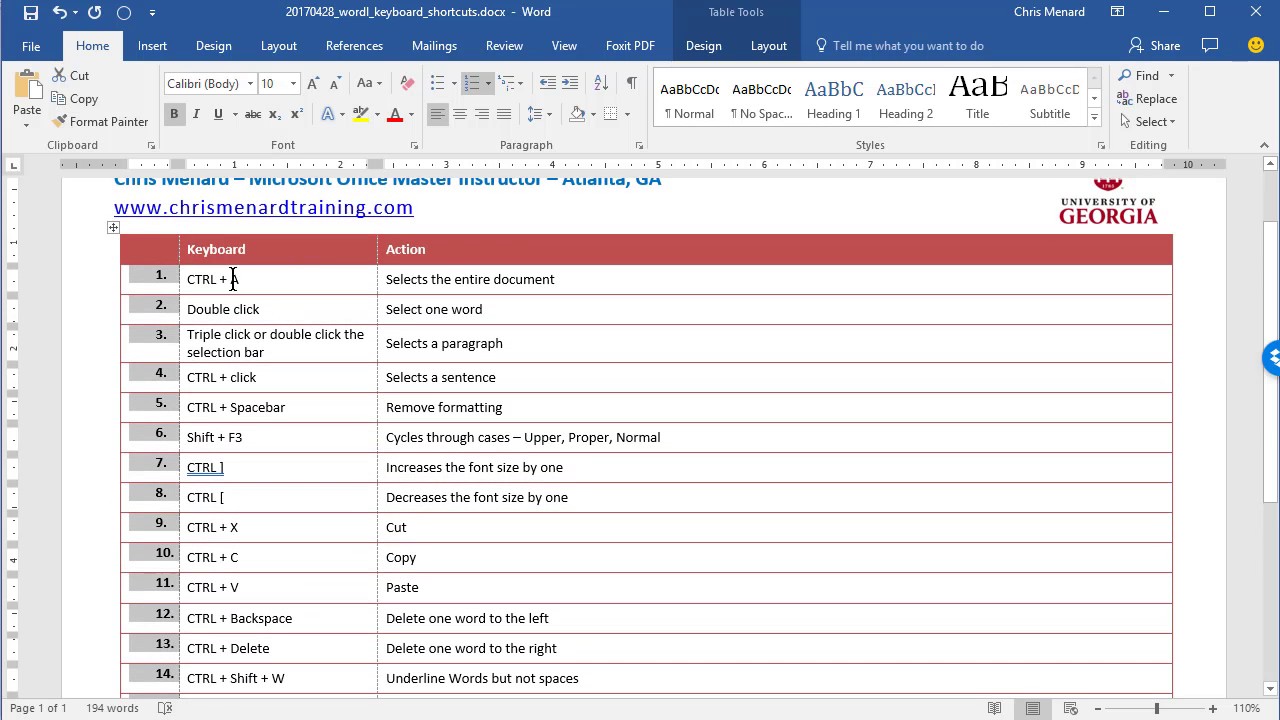
Task: Open the File menu
Action: click(x=31, y=46)
